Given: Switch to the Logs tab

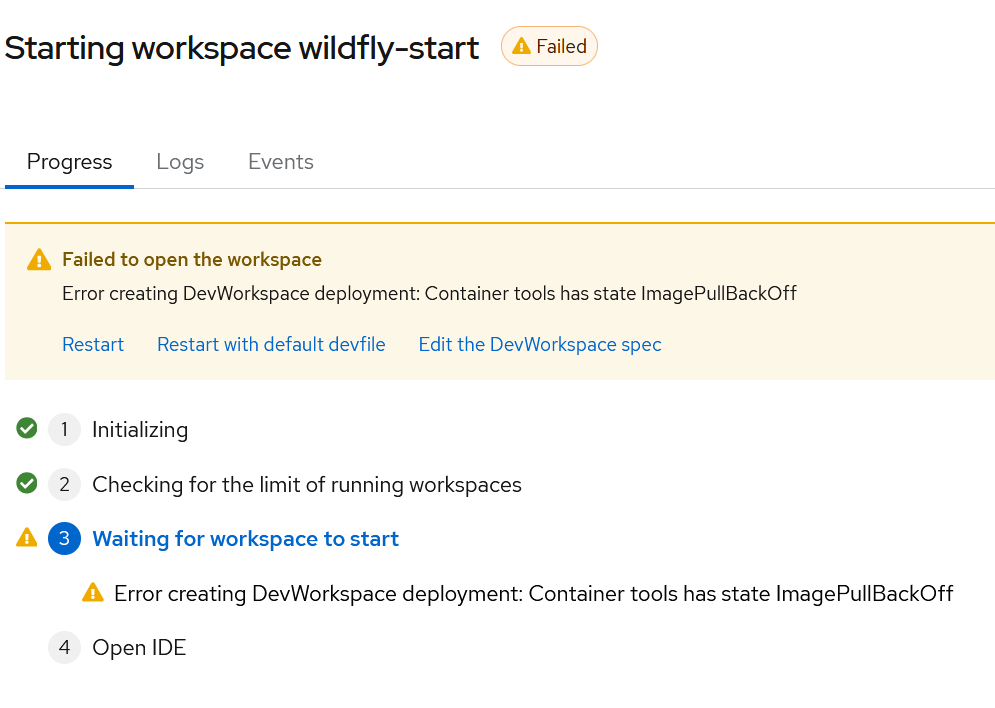Looking at the screenshot, I should pyautogui.click(x=180, y=162).
